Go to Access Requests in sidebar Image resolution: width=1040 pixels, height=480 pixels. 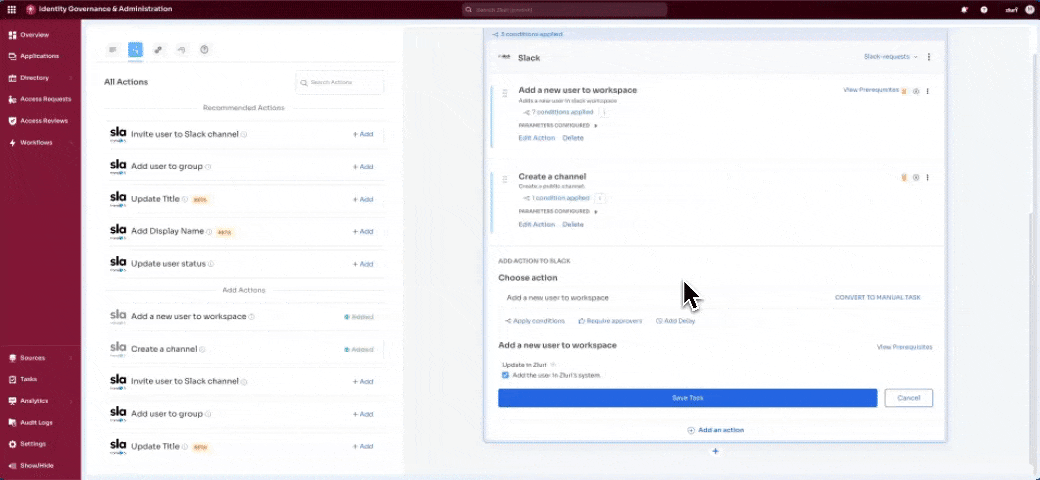40,99
